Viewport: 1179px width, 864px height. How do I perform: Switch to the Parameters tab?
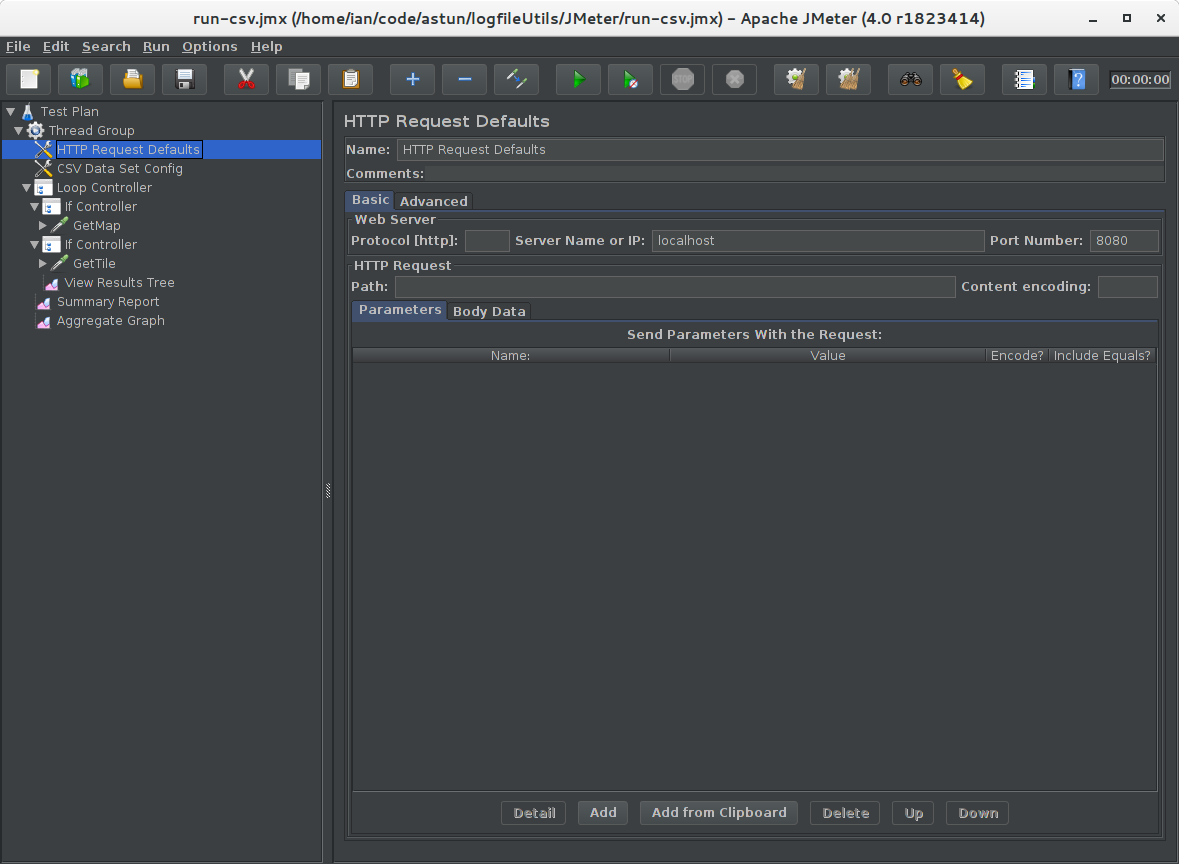[x=399, y=310]
